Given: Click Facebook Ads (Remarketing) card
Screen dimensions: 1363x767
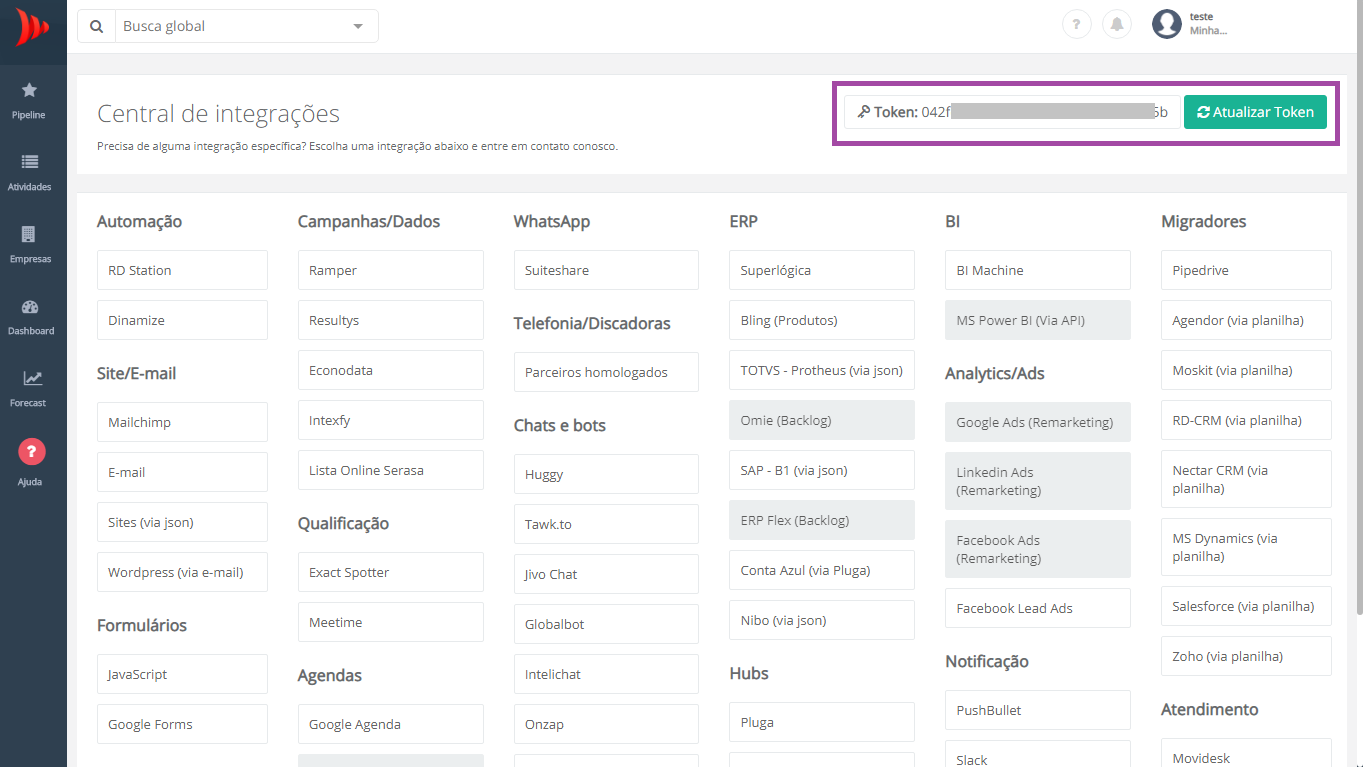Looking at the screenshot, I should 1038,549.
